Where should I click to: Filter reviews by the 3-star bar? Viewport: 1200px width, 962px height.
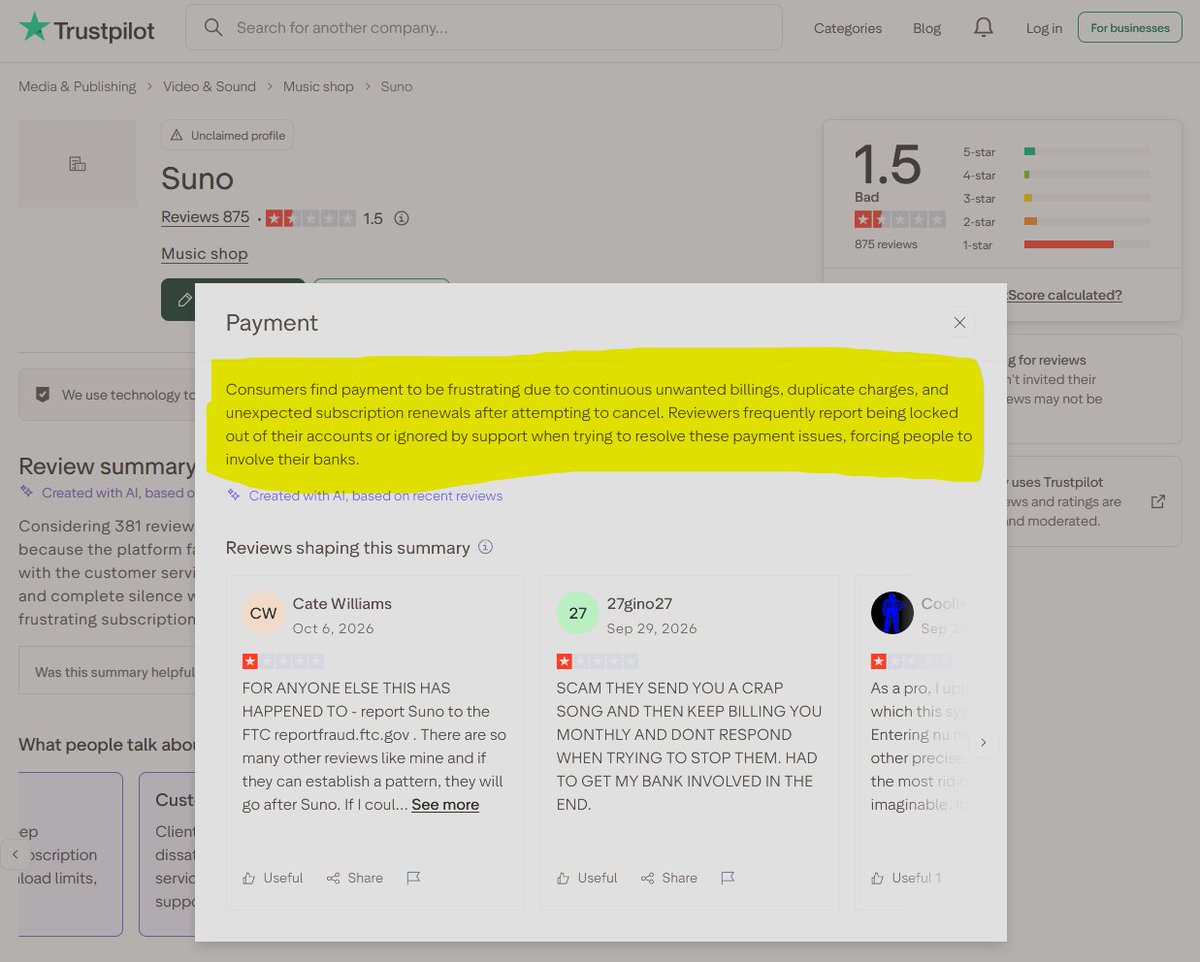click(1086, 198)
